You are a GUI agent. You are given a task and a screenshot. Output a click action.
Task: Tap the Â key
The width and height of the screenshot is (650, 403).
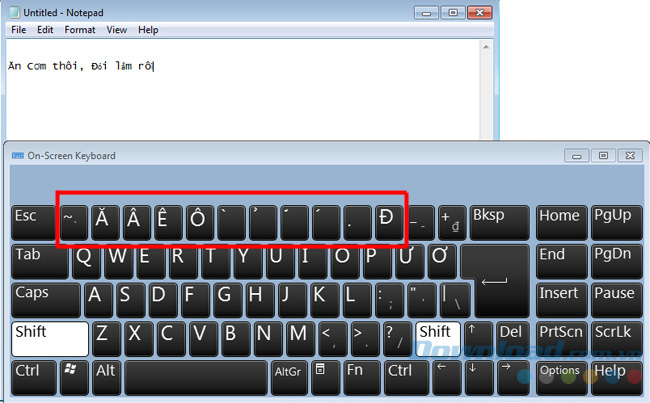[x=137, y=223]
